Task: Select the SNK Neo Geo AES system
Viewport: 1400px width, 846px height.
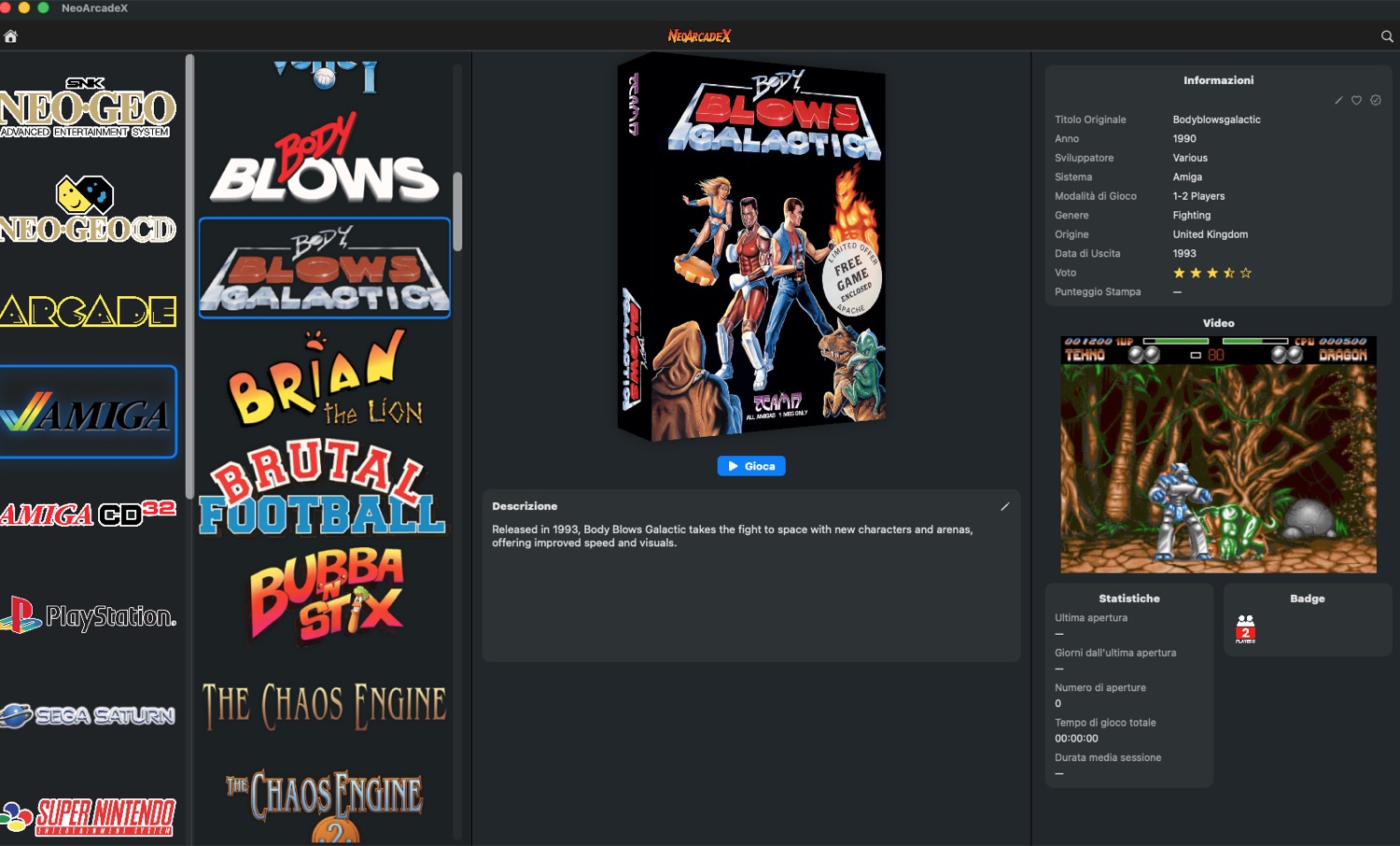Action: (88, 107)
